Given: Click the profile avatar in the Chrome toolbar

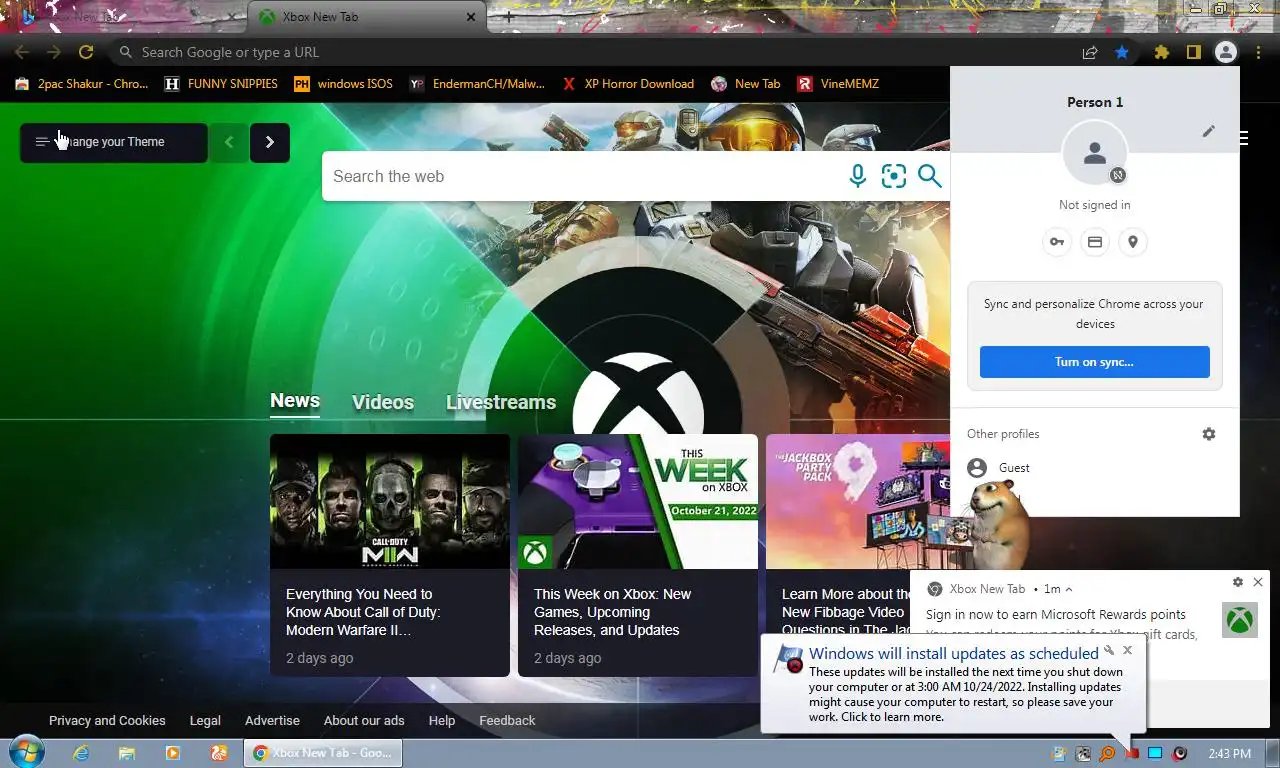Looking at the screenshot, I should (1226, 52).
